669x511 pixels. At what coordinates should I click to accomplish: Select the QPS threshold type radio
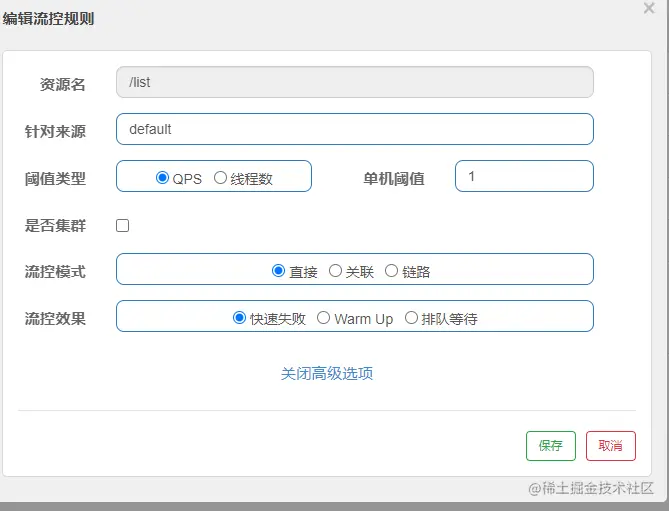point(162,177)
